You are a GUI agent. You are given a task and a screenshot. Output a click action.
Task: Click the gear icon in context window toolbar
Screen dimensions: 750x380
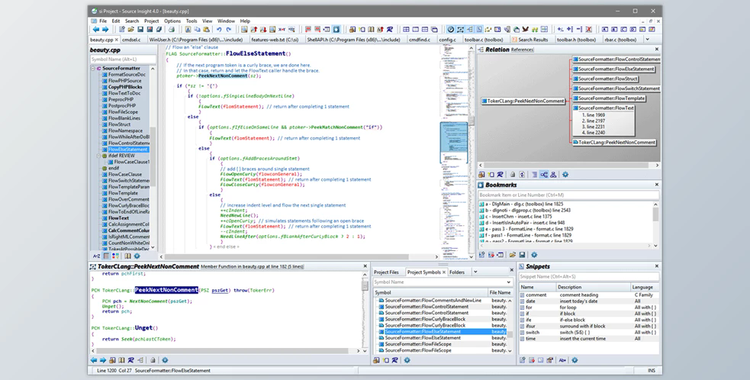(x=165, y=360)
